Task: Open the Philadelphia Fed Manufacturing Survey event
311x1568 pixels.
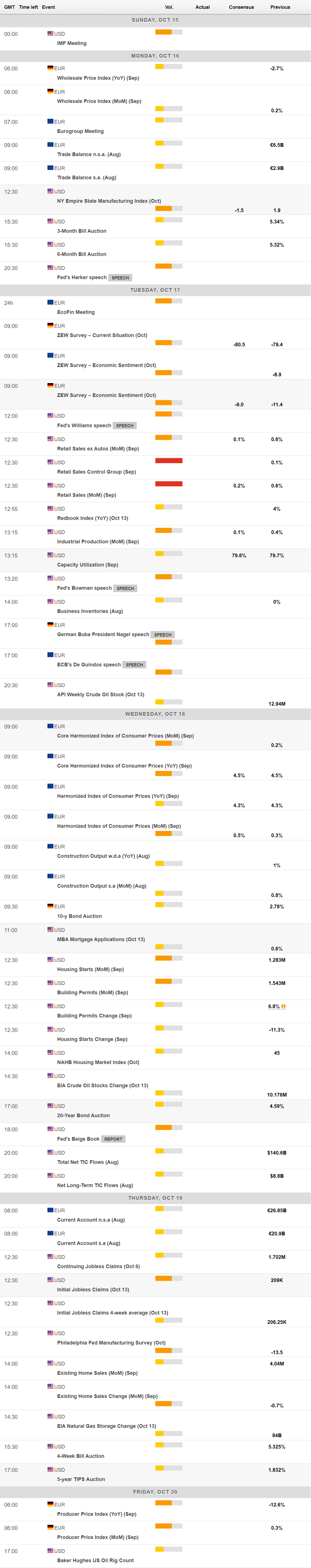Action: [x=111, y=1342]
